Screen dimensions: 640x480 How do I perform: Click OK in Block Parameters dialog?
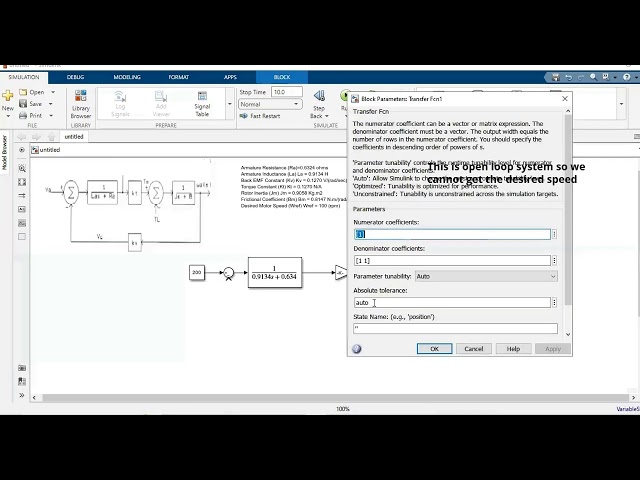click(x=434, y=349)
